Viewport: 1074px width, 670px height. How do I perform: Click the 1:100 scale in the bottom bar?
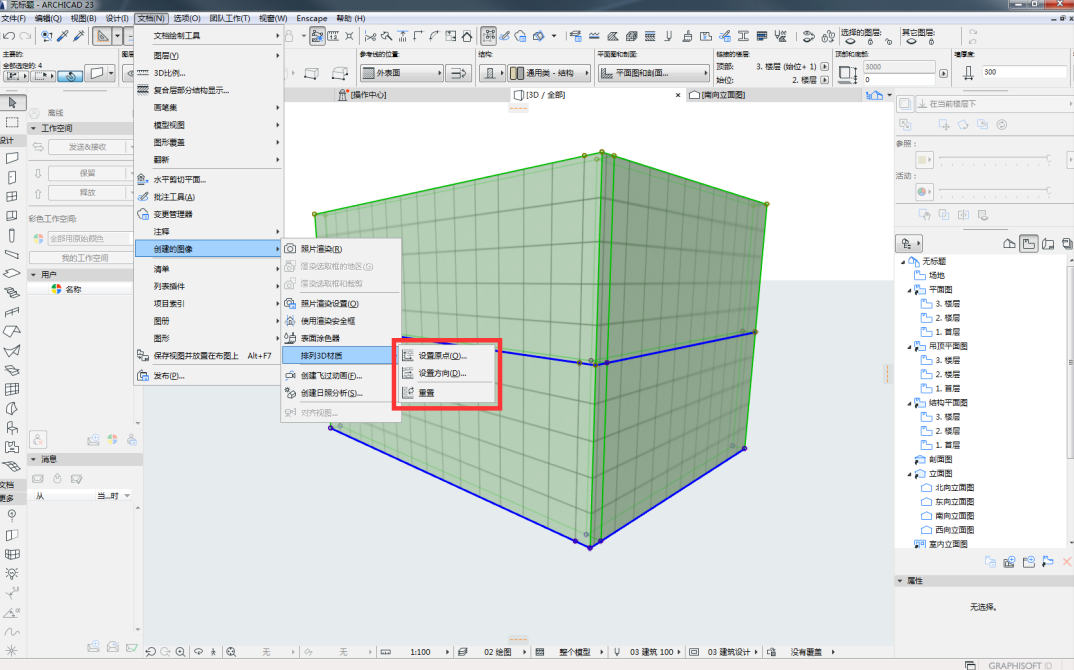click(x=420, y=652)
